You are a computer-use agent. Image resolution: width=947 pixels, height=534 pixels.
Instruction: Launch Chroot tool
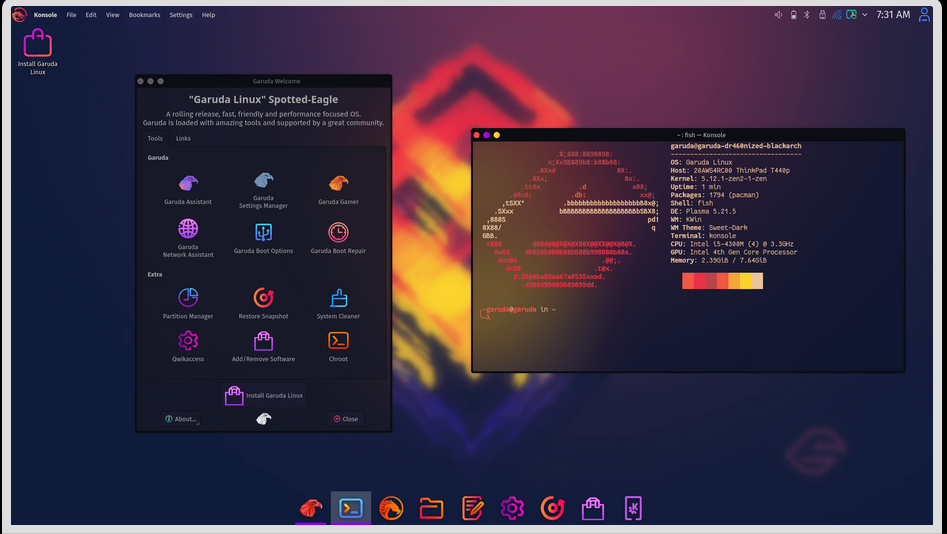(338, 346)
